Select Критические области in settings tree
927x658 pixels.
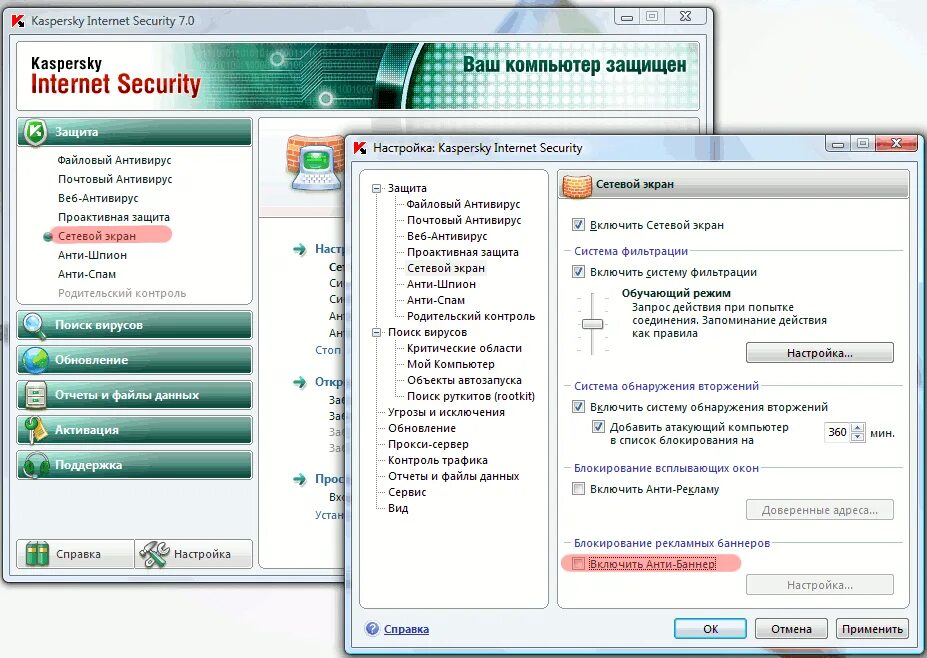pyautogui.click(x=464, y=348)
